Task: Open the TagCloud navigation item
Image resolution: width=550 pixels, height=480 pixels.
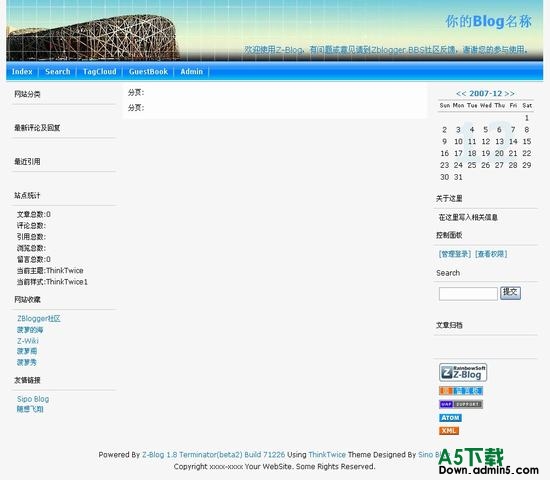Action: point(100,72)
